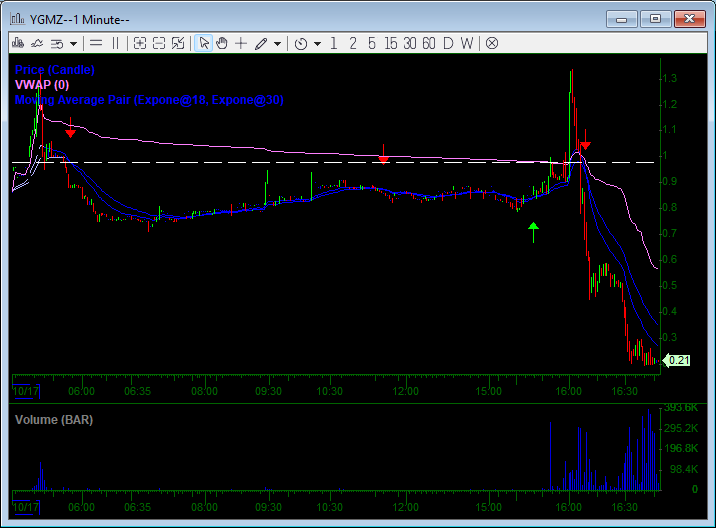Click the line study indicator icon
Viewport: 716px width, 528px height.
(x=37, y=43)
